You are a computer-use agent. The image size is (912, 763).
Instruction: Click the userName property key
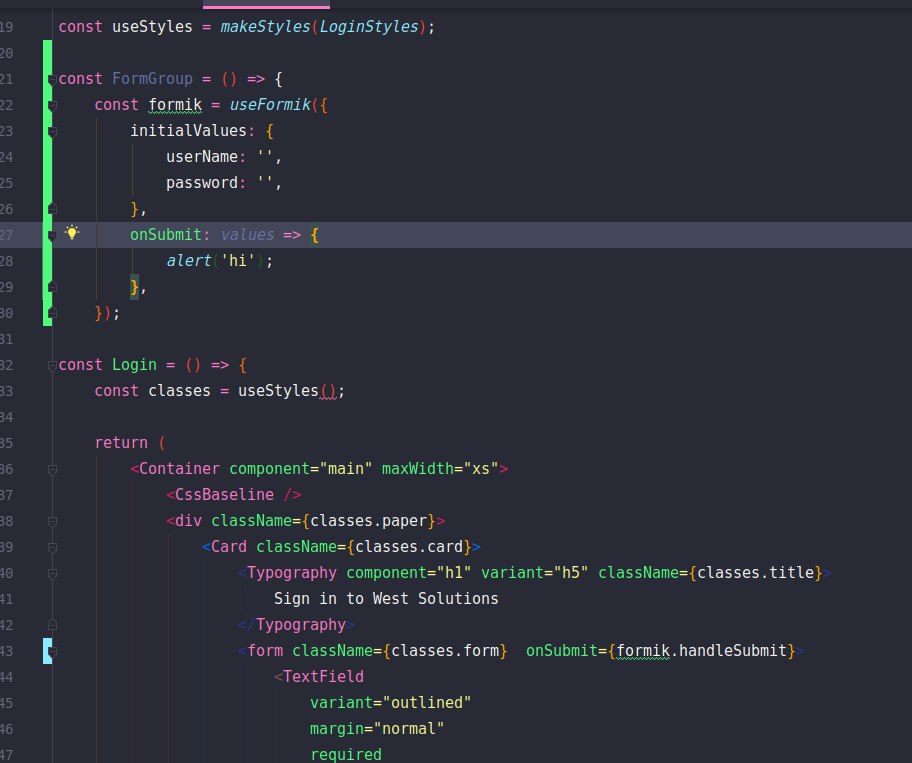[x=202, y=156]
